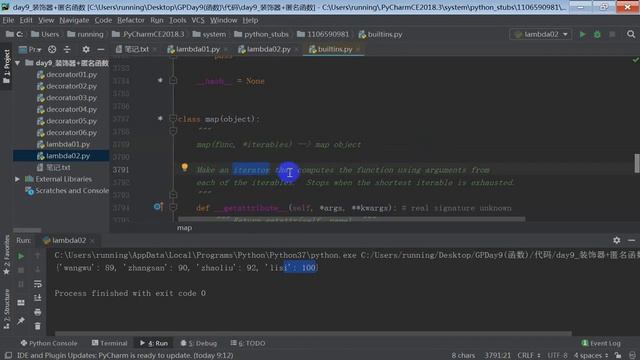This screenshot has width=640, height=360.
Task: Collapse all in Project panel
Action: (67, 49)
